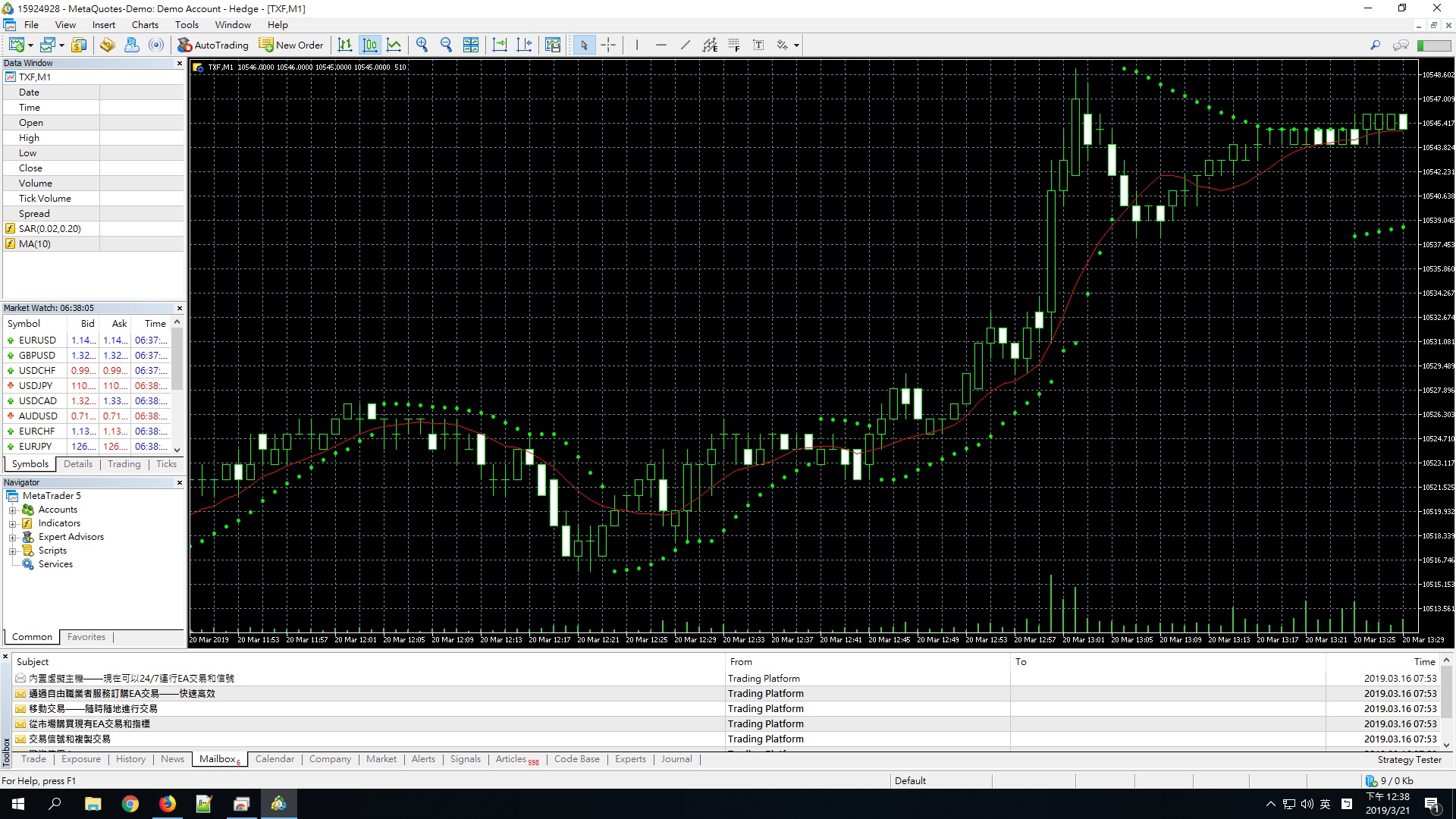Switch chart to candlestick mode
This screenshot has height=819, width=1456.
[x=370, y=45]
